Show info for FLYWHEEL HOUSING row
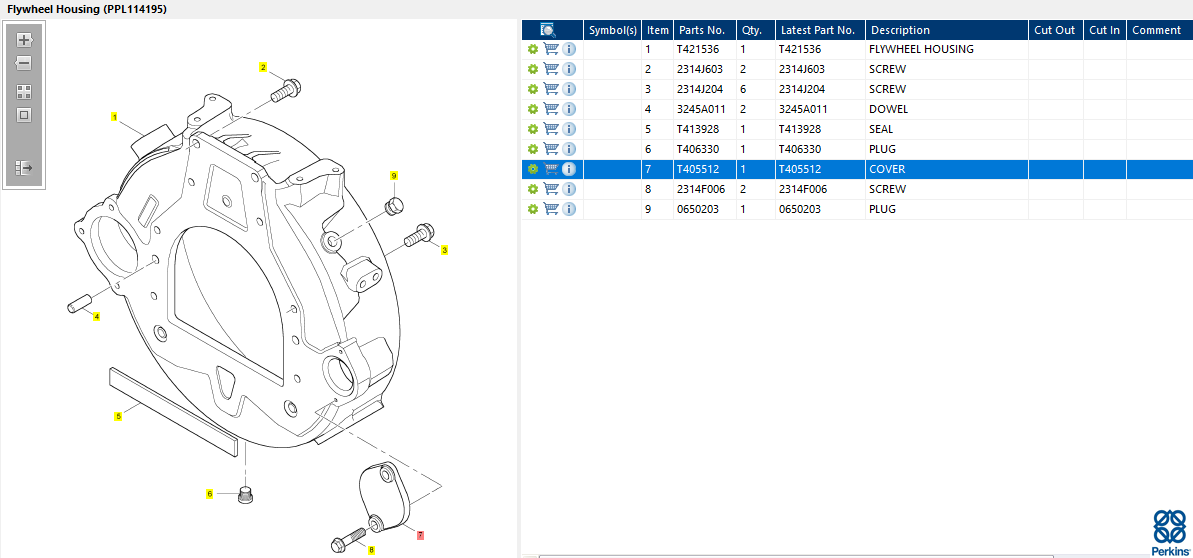Image resolution: width=1193 pixels, height=558 pixels. tap(569, 49)
